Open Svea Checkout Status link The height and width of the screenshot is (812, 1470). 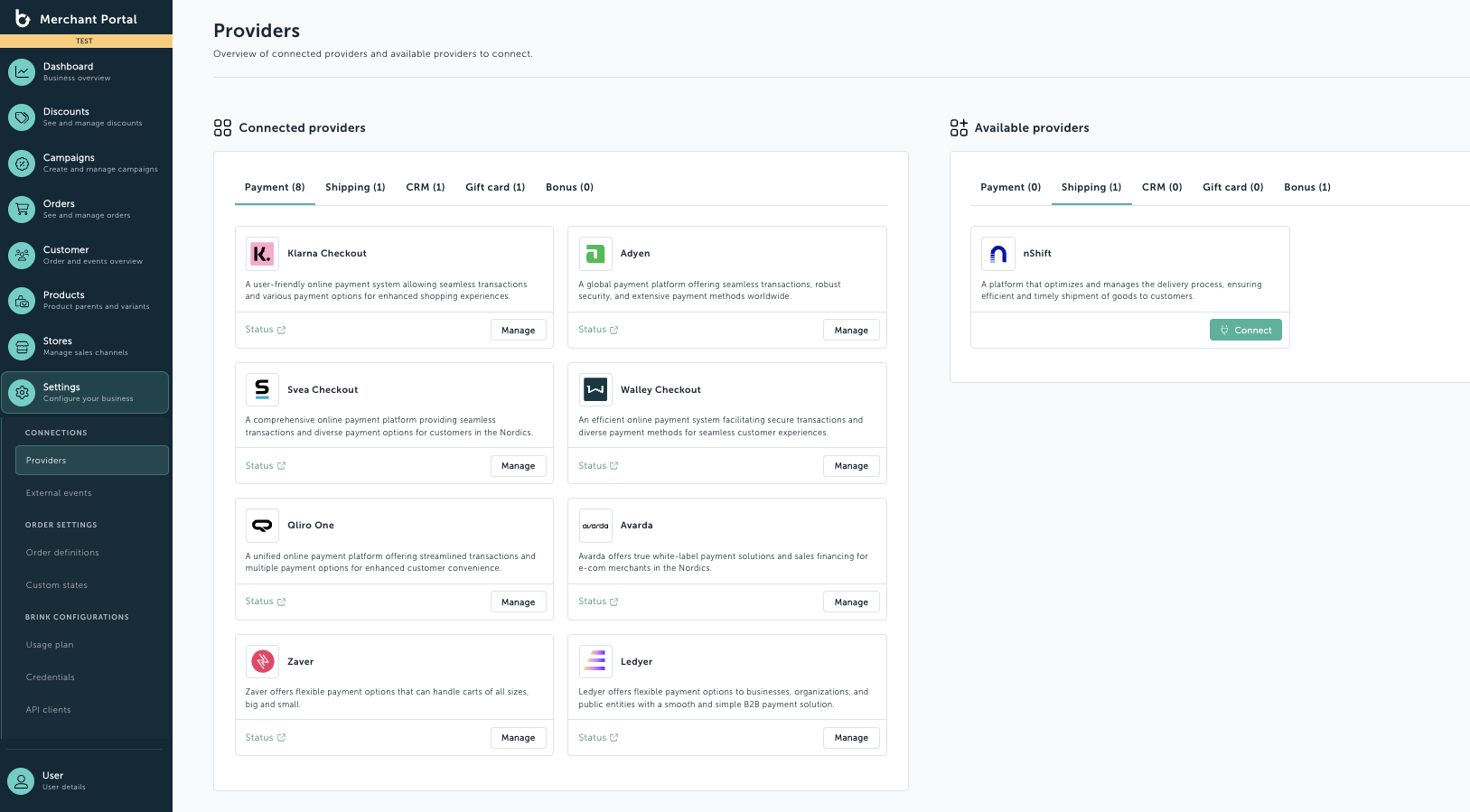tap(266, 466)
